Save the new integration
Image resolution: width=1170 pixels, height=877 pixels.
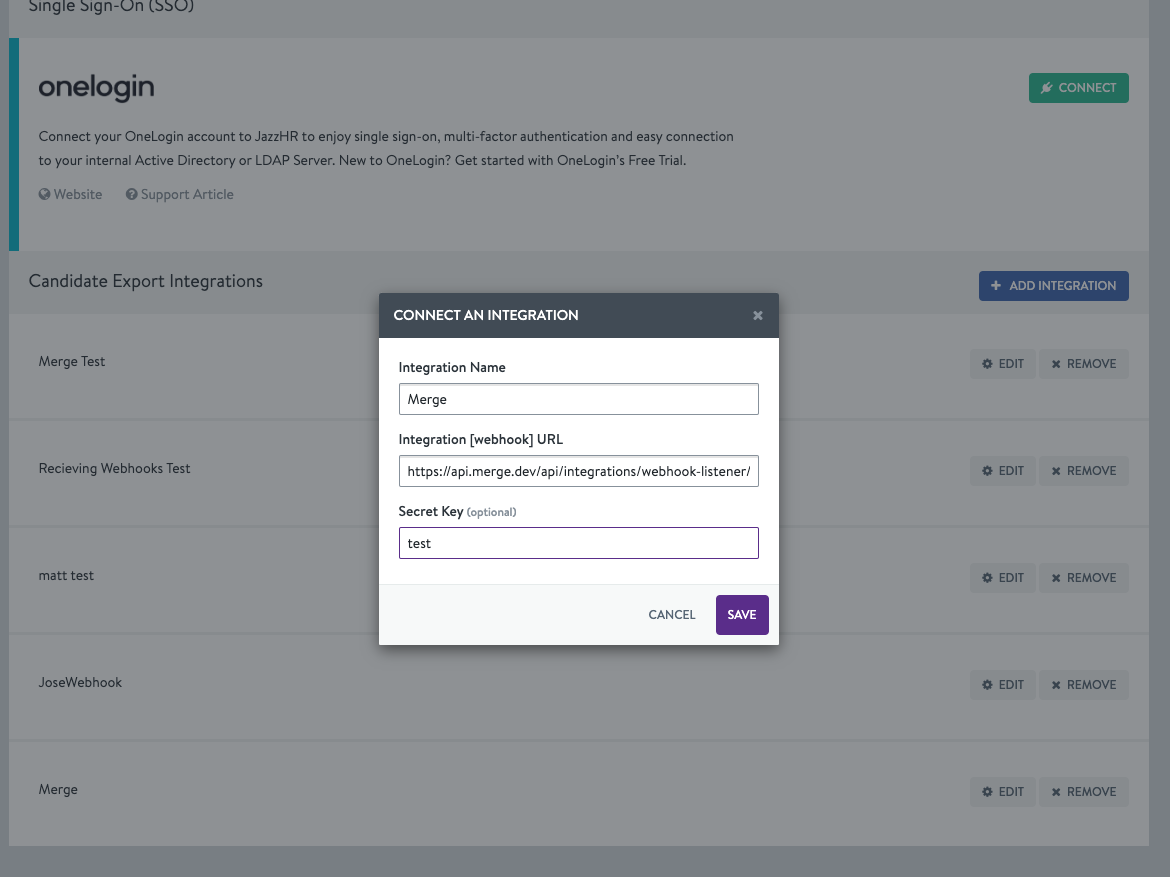point(742,615)
